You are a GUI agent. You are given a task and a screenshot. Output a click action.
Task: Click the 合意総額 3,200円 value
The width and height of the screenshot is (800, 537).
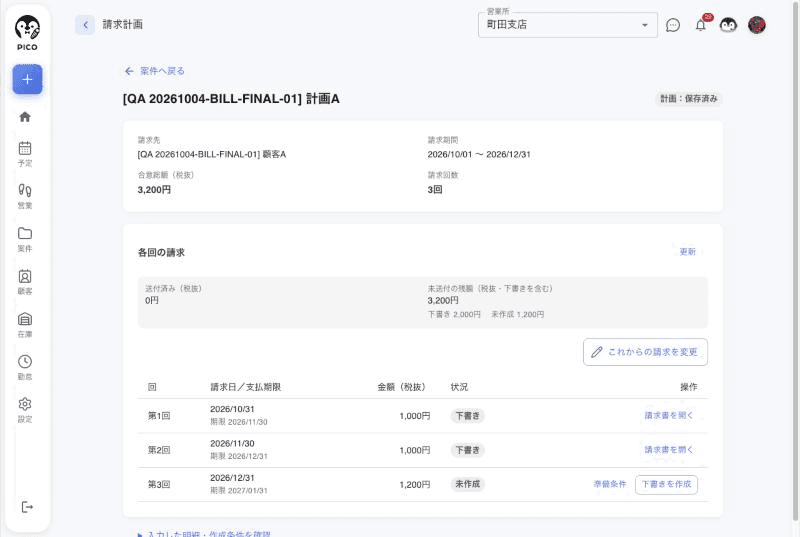coord(154,190)
